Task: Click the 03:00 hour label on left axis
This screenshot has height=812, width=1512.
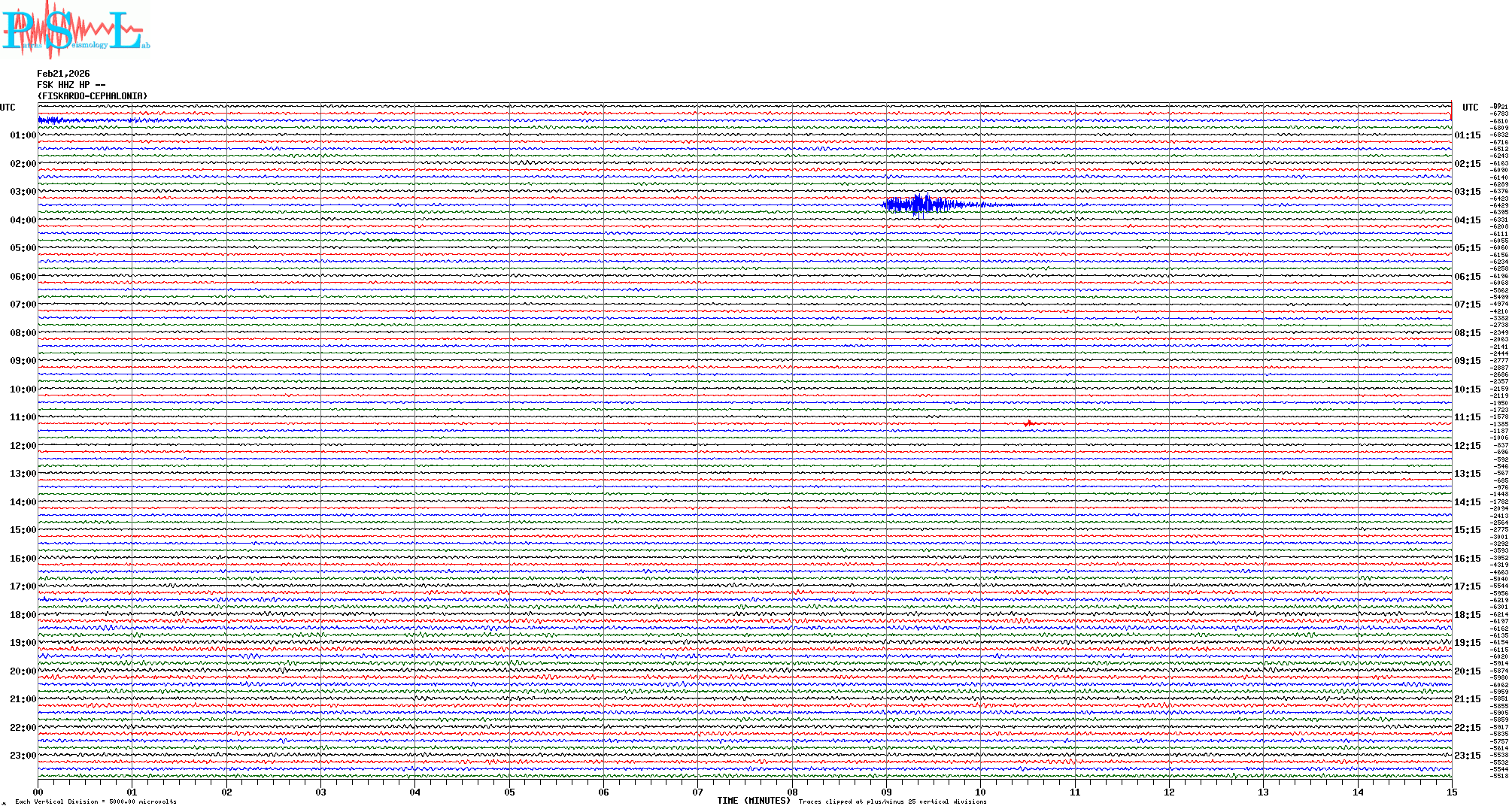Action: click(x=23, y=192)
